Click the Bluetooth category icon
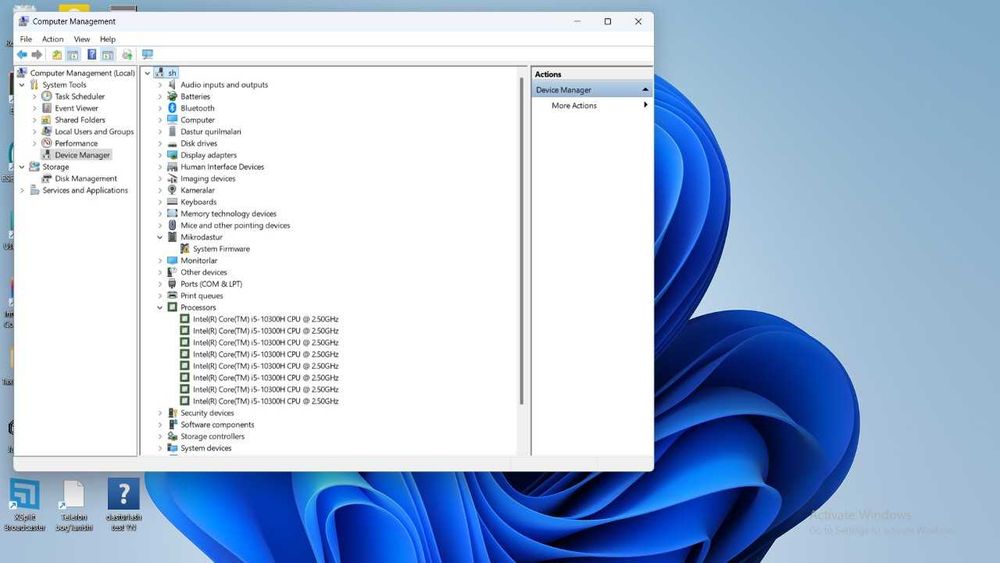 coord(172,108)
